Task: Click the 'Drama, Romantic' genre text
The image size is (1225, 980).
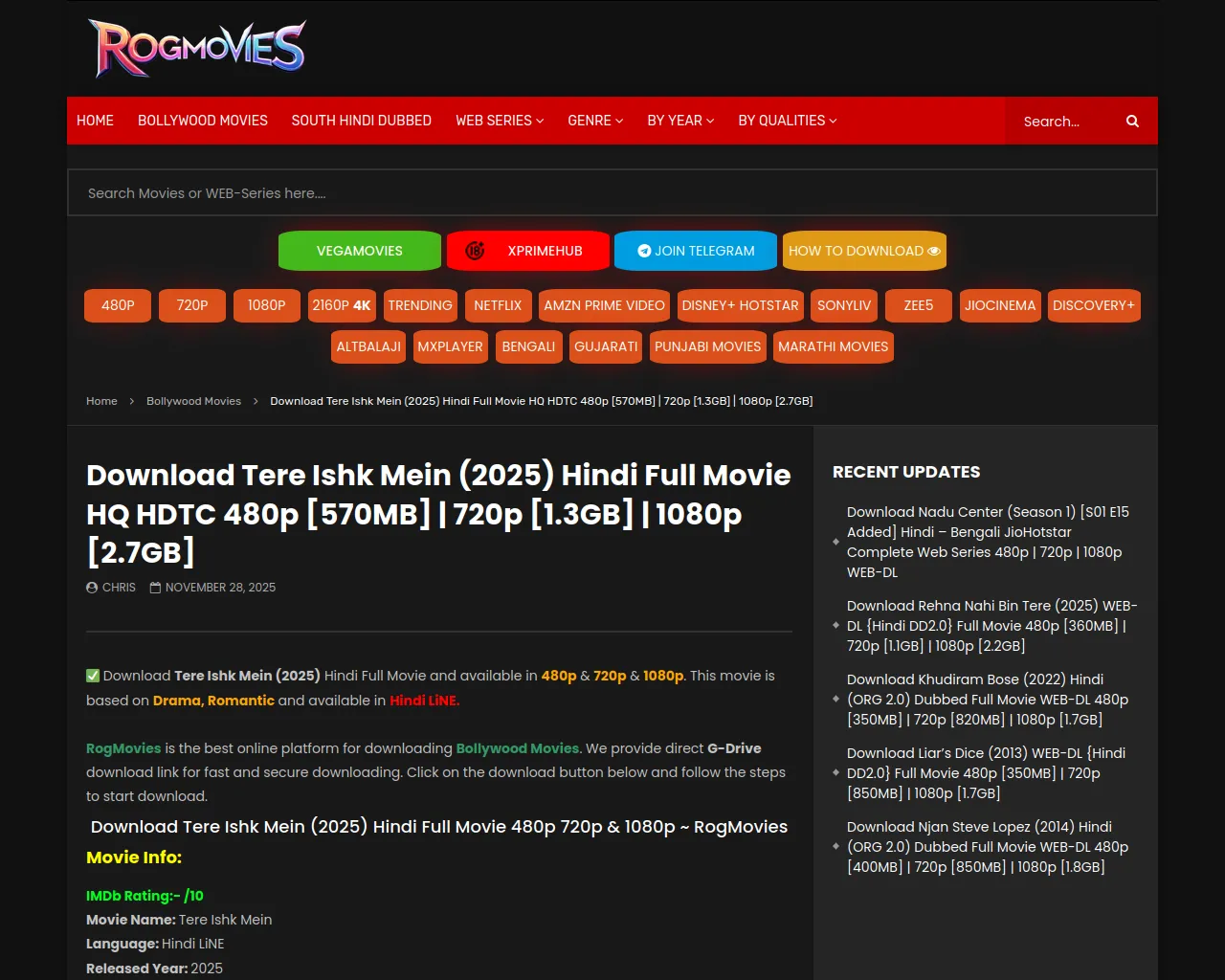Action: [213, 701]
